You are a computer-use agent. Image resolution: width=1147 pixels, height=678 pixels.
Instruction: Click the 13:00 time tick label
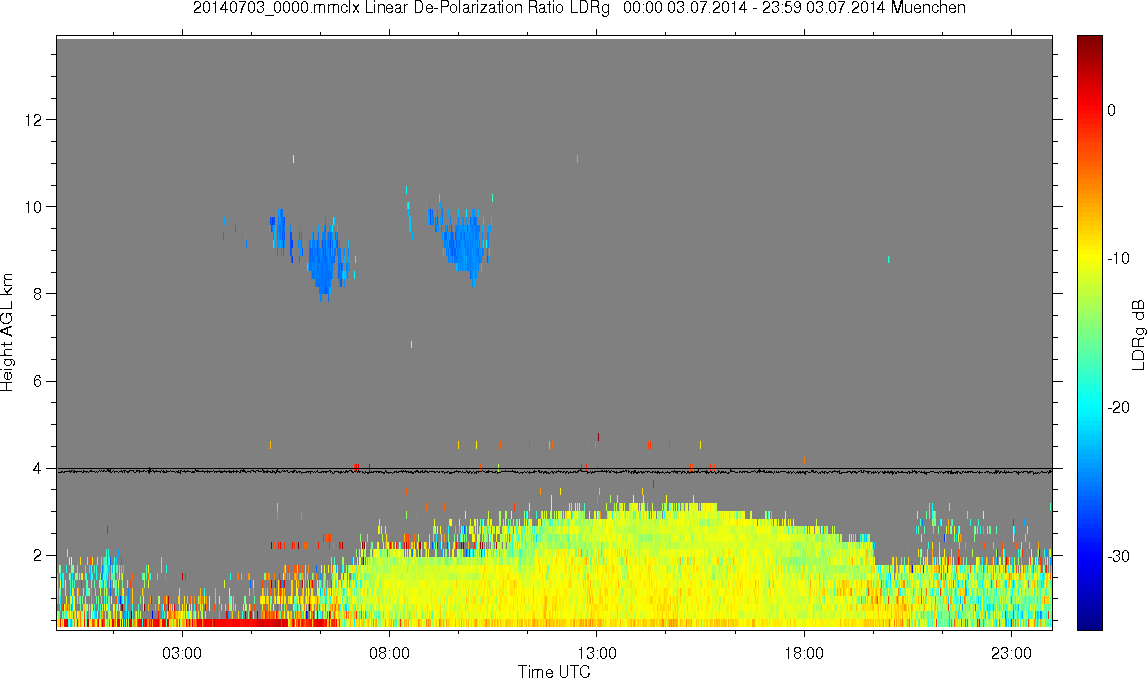pyautogui.click(x=596, y=652)
